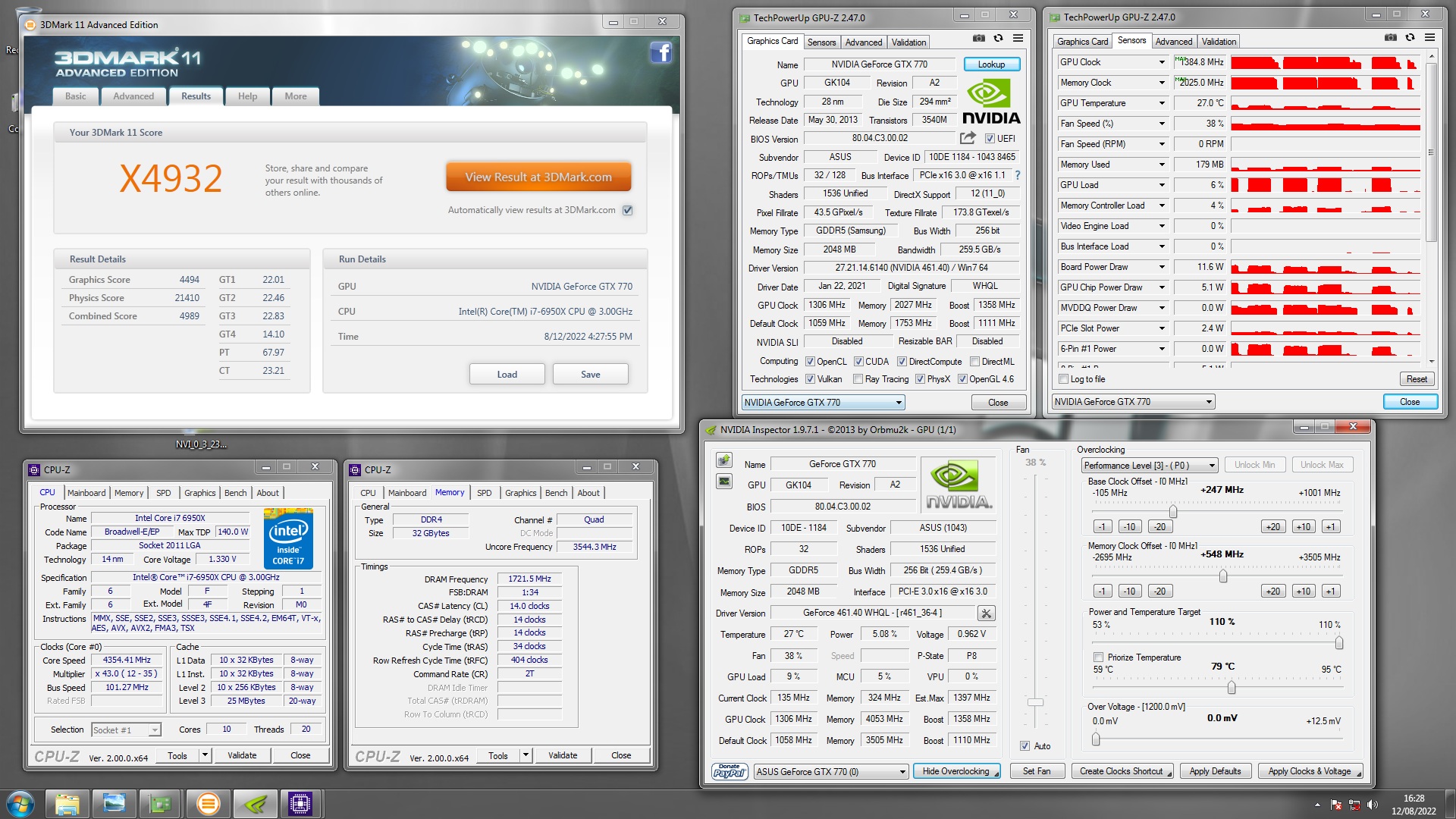Open GPU Temperature sensor dropdown arrow
The width and height of the screenshot is (1456, 819).
click(1161, 103)
